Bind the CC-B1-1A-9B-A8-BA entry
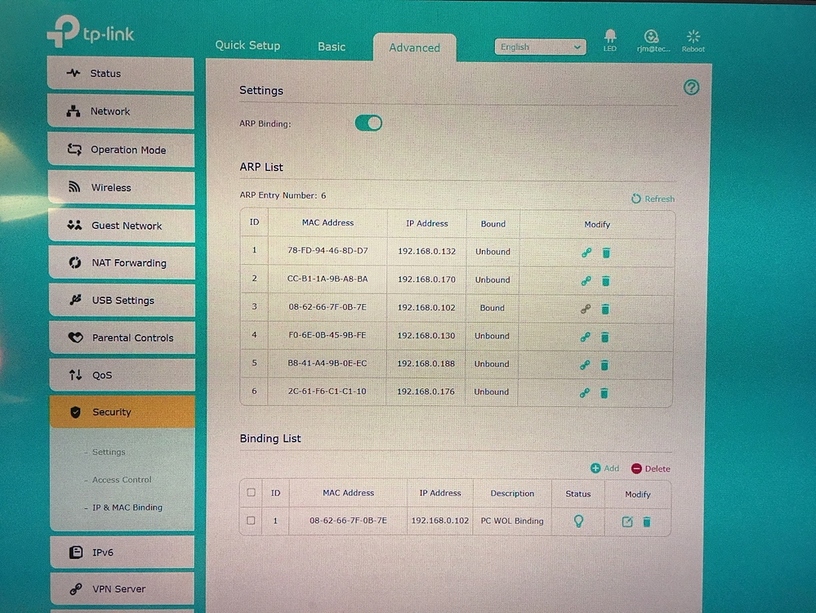 pyautogui.click(x=586, y=281)
